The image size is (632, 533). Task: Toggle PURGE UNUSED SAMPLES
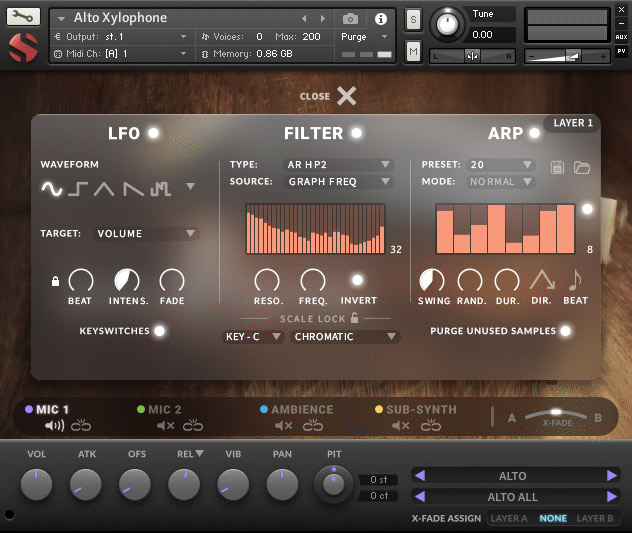point(565,331)
